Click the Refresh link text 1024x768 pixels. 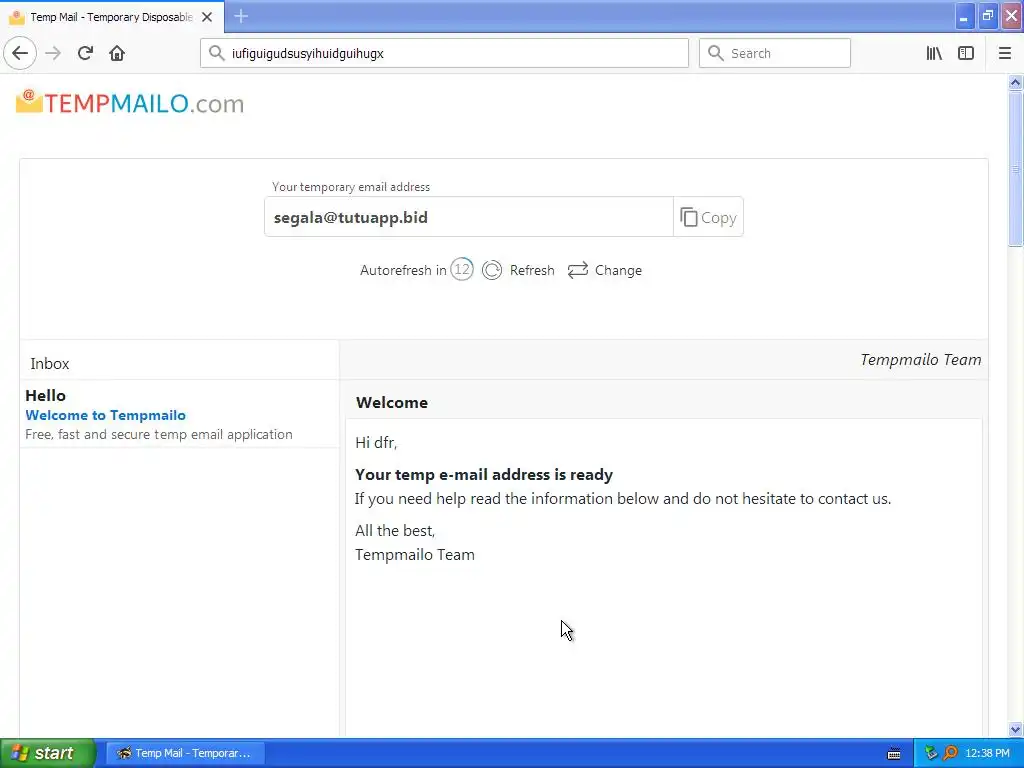click(532, 270)
